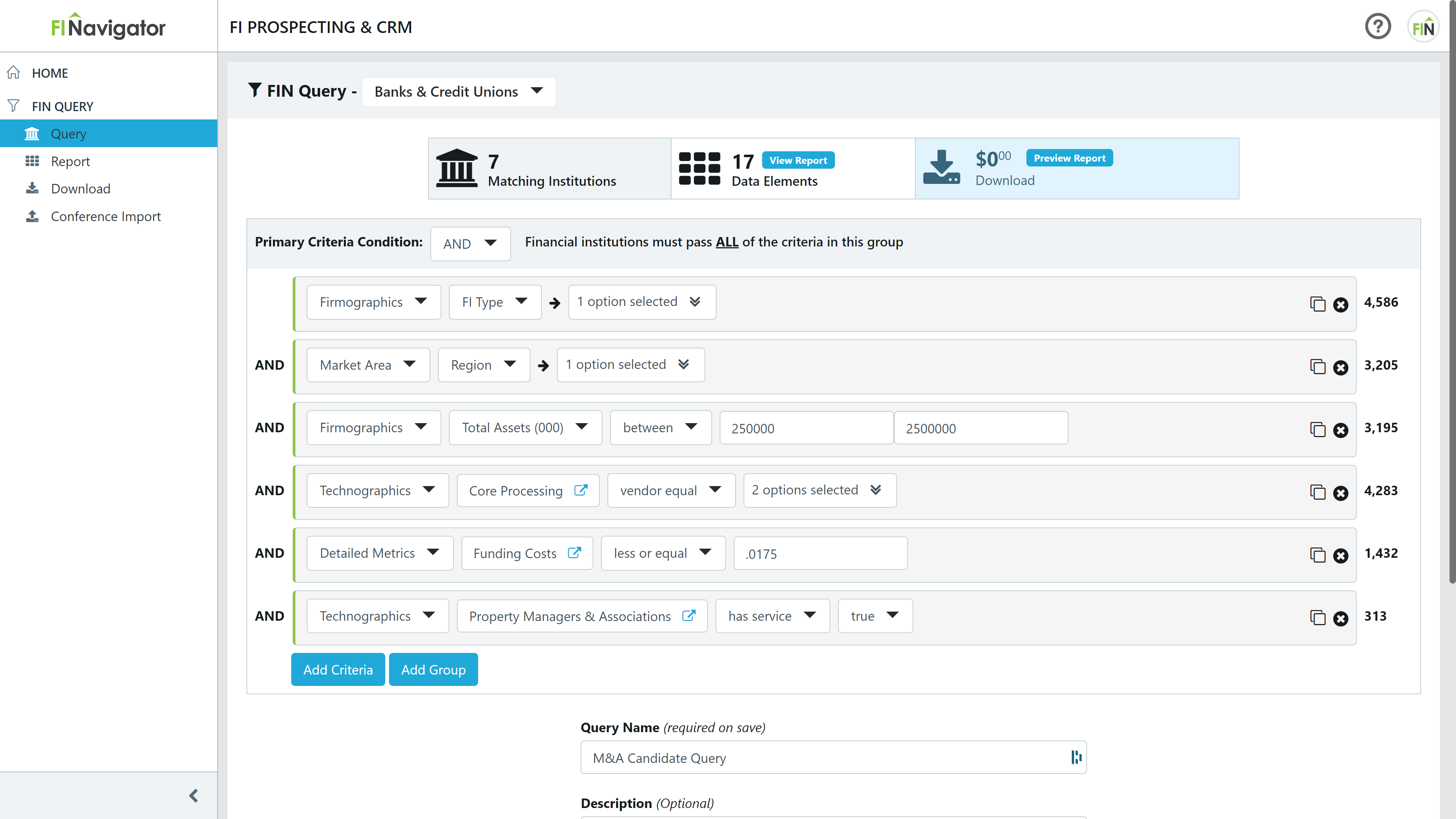
Task: Duplicate the Funding Costs criteria row
Action: pos(1318,555)
